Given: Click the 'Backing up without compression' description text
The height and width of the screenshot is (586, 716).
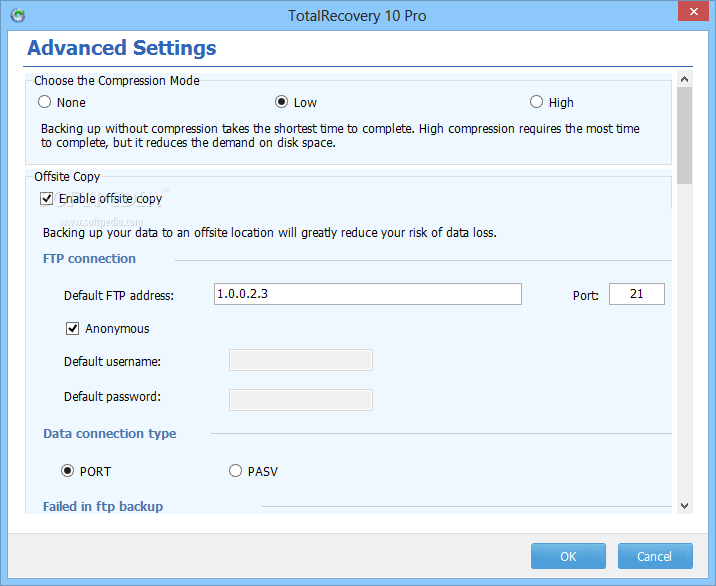Looking at the screenshot, I should coord(340,136).
